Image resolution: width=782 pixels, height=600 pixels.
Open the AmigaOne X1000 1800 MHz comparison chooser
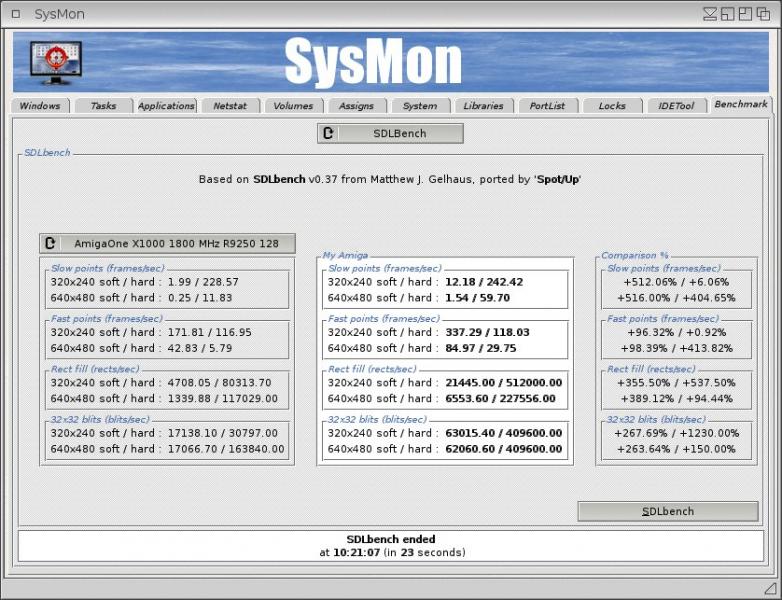[167, 243]
